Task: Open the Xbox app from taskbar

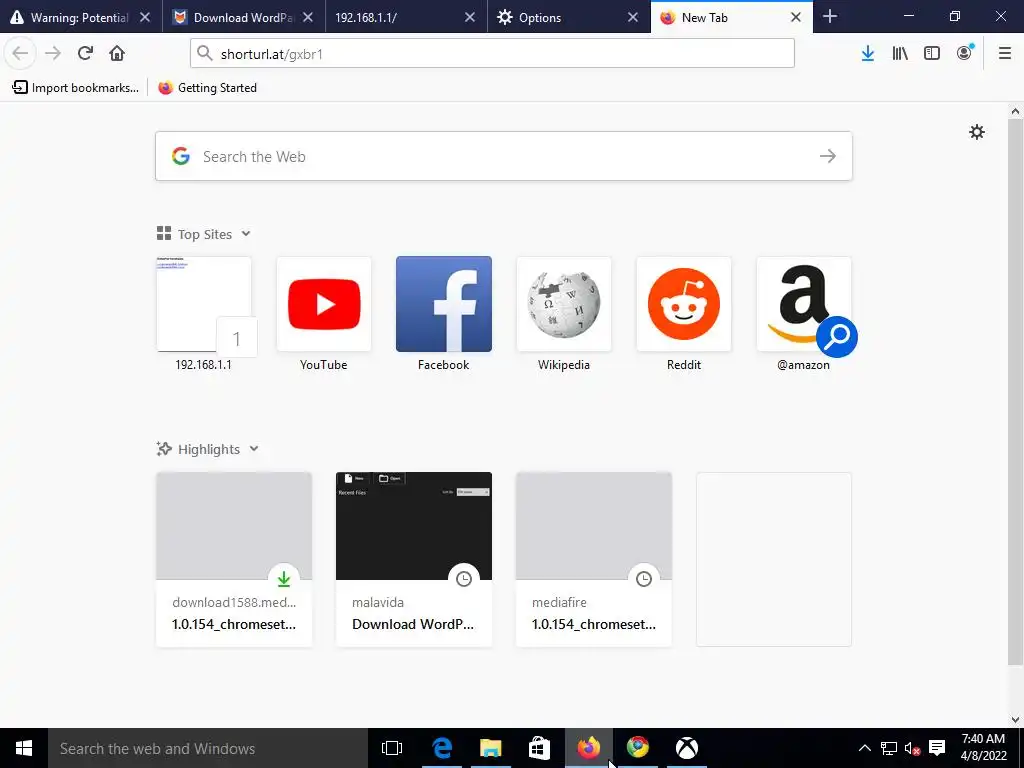Action: 686,748
